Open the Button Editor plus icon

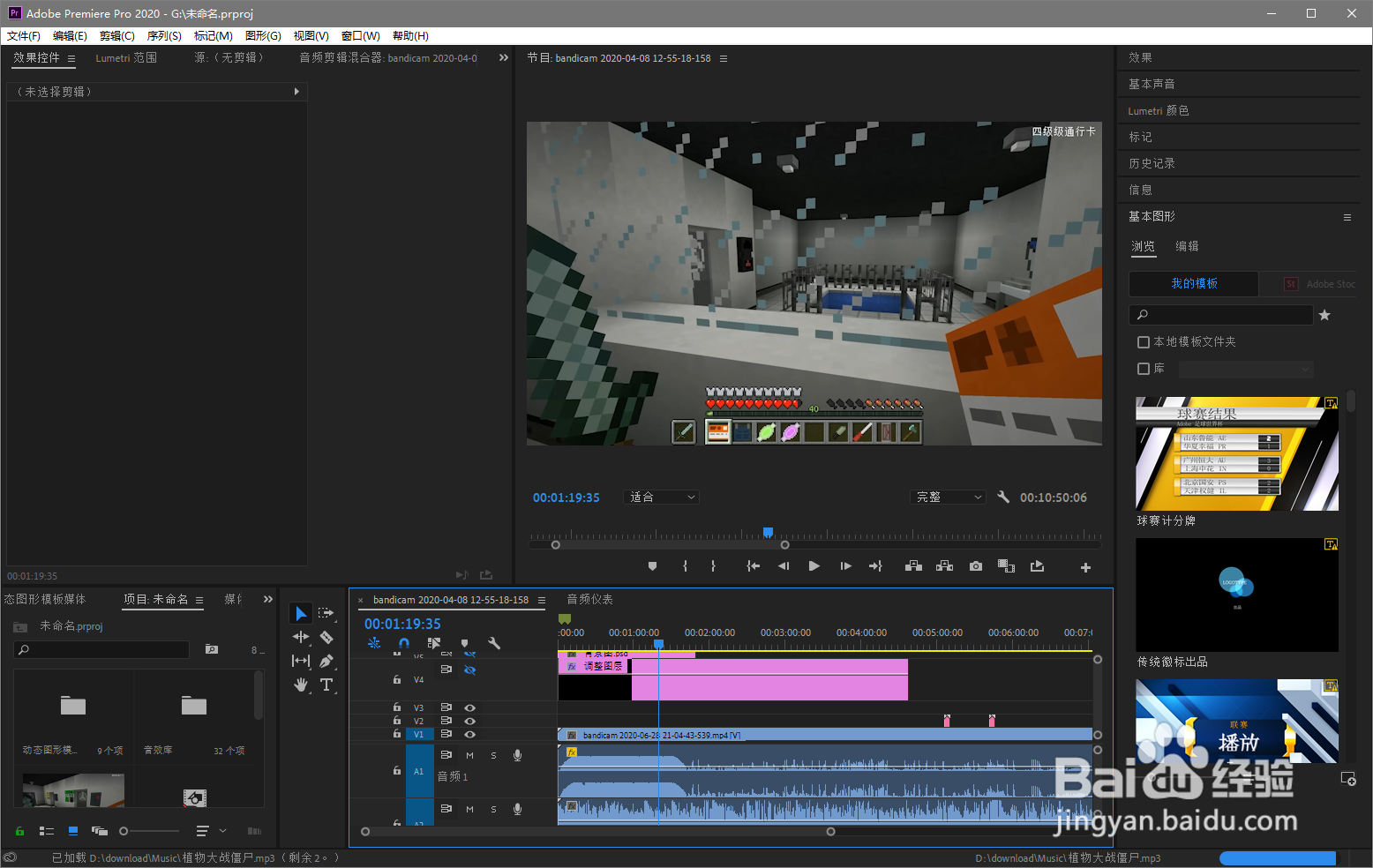[x=1085, y=567]
